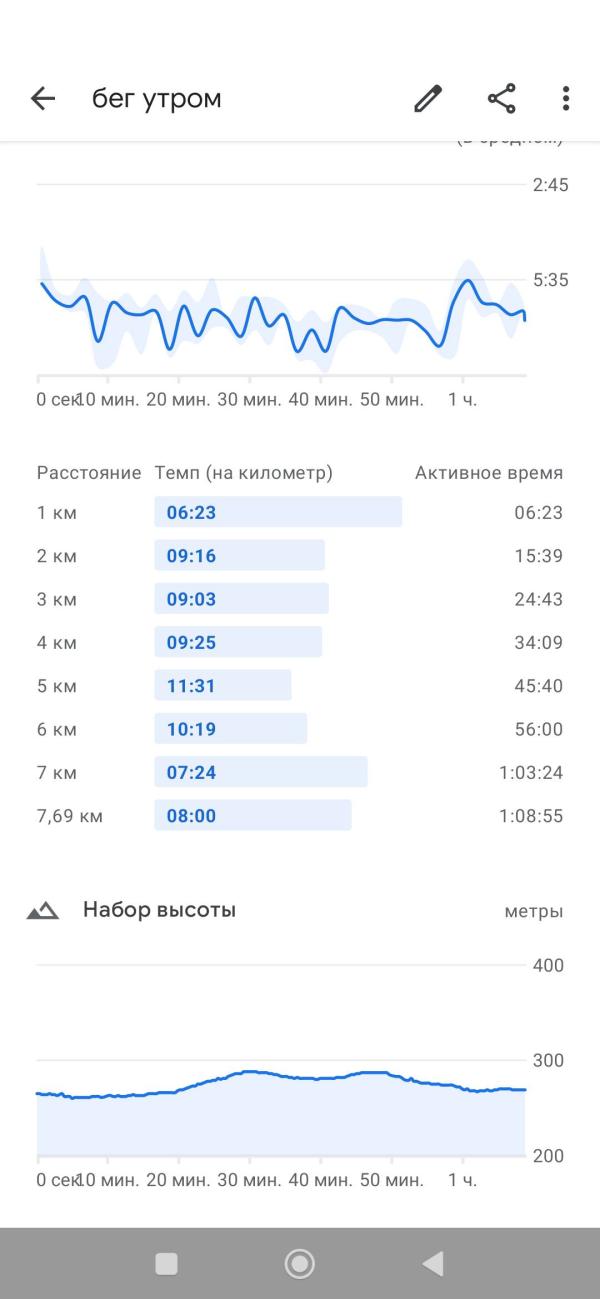This screenshot has width=600, height=1299.
Task: Open the pencil edit icon
Action: [428, 98]
